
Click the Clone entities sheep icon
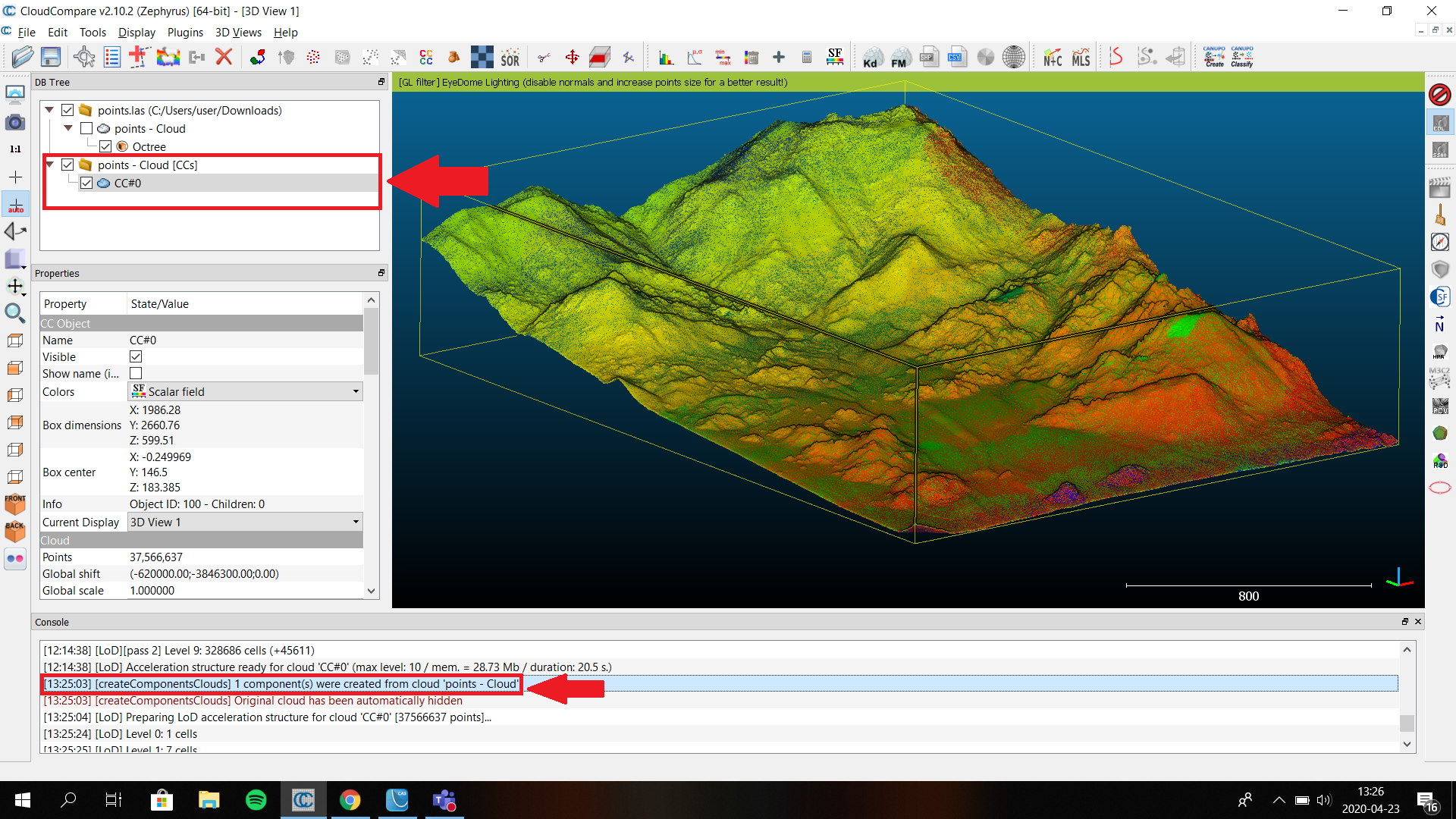pos(168,57)
